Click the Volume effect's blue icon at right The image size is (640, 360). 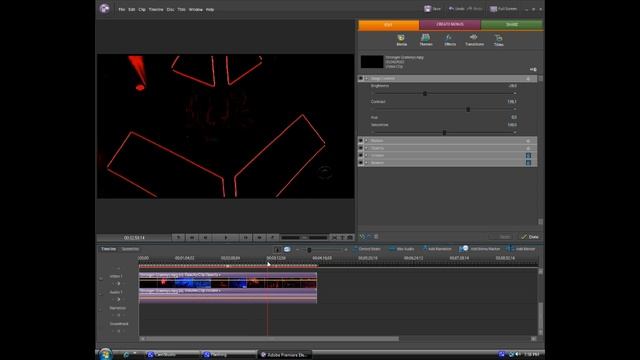528,156
